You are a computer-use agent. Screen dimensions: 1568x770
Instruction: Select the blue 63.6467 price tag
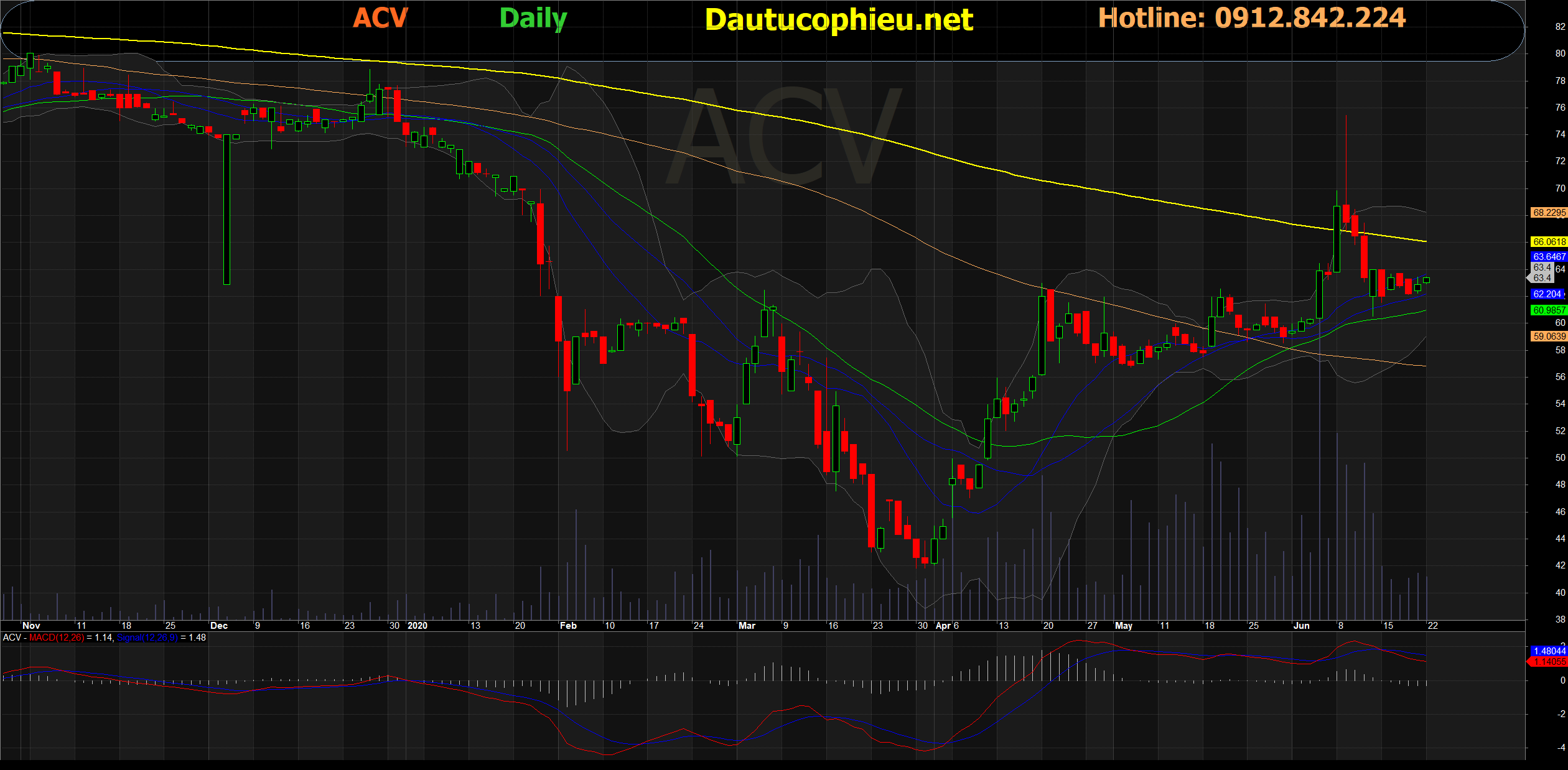[1549, 256]
